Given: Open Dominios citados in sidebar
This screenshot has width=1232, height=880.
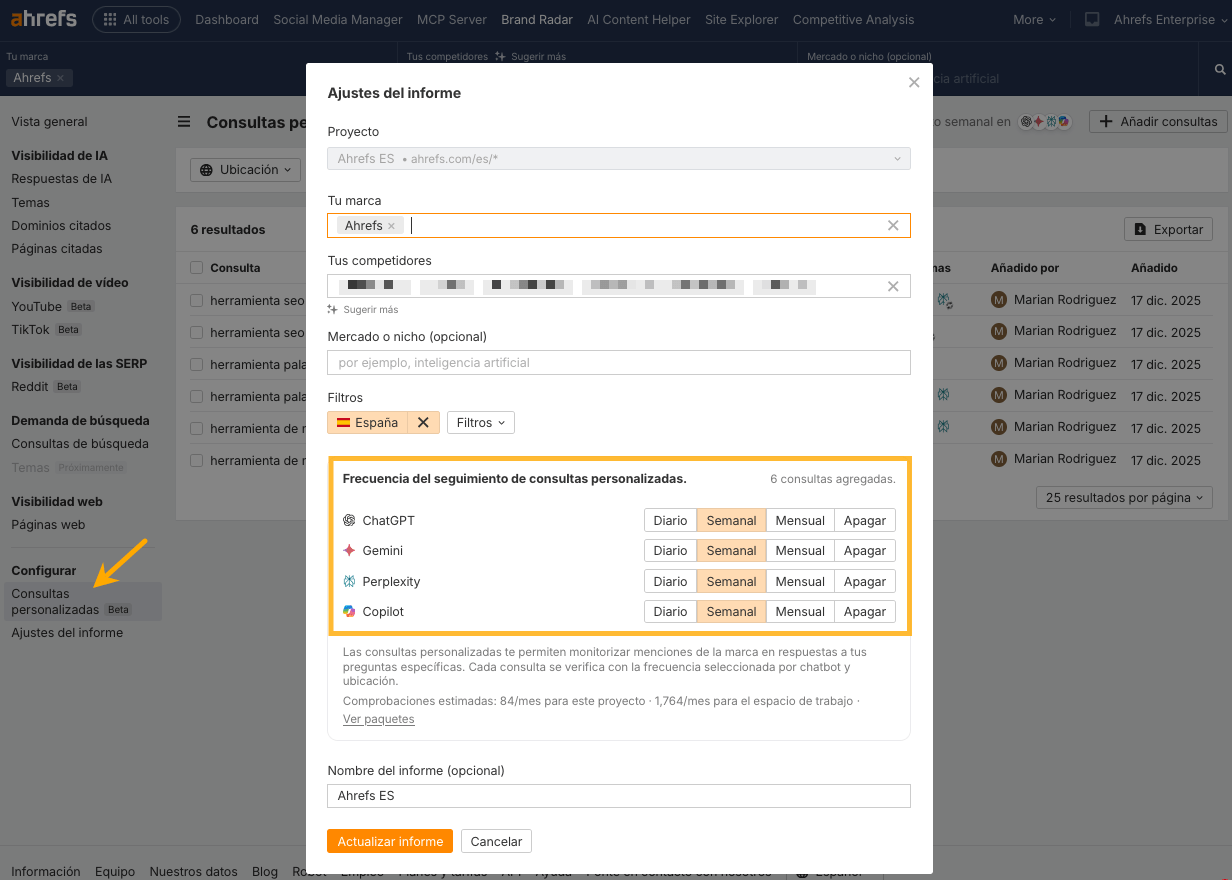Looking at the screenshot, I should (x=61, y=226).
